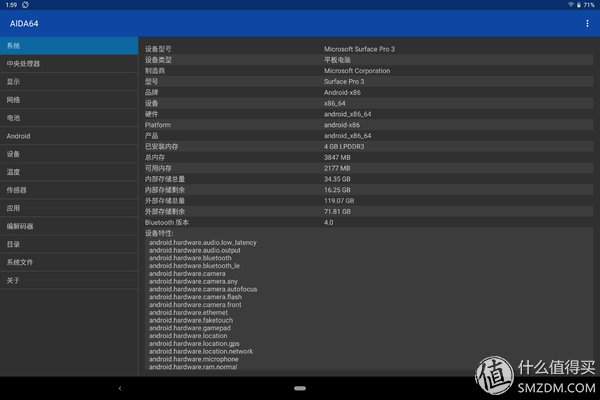Screen dimensions: 600x400
Task: Open the 温度 section
Action: click(69, 172)
